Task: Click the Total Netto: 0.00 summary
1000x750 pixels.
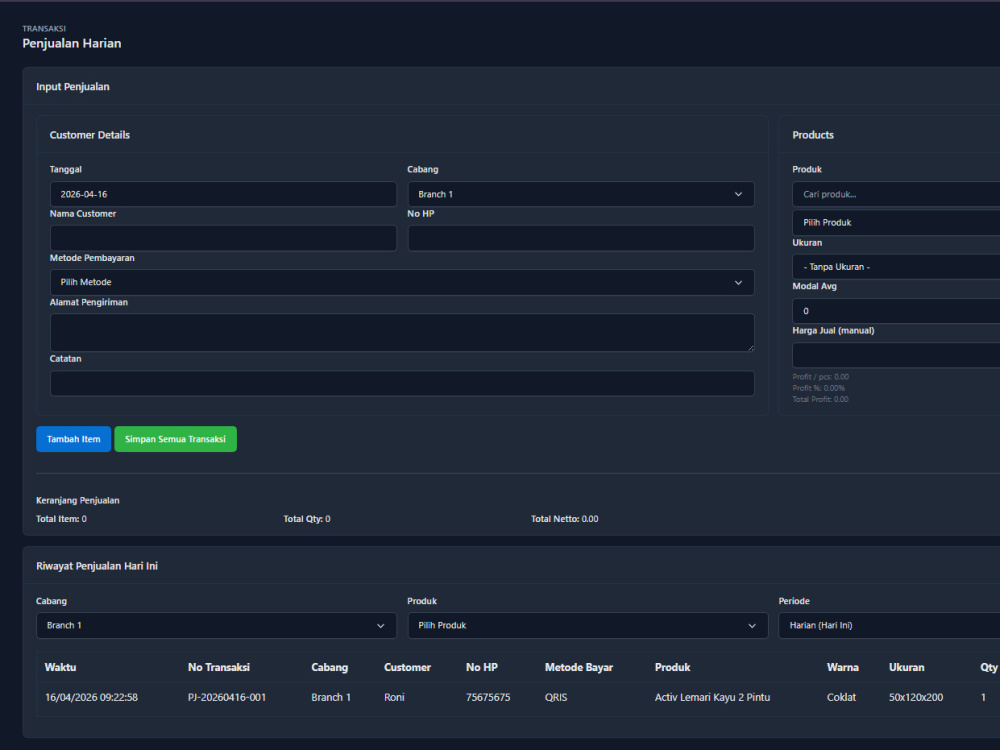Action: 564,519
